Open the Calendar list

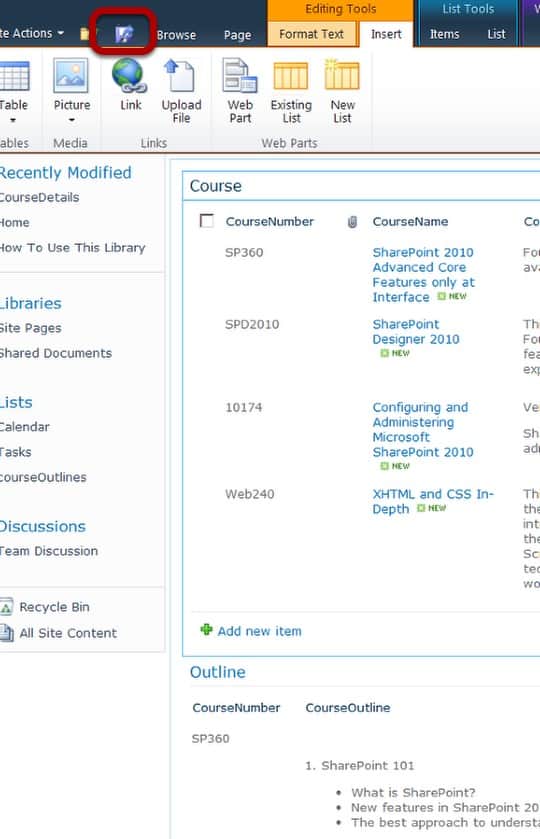[x=25, y=427]
